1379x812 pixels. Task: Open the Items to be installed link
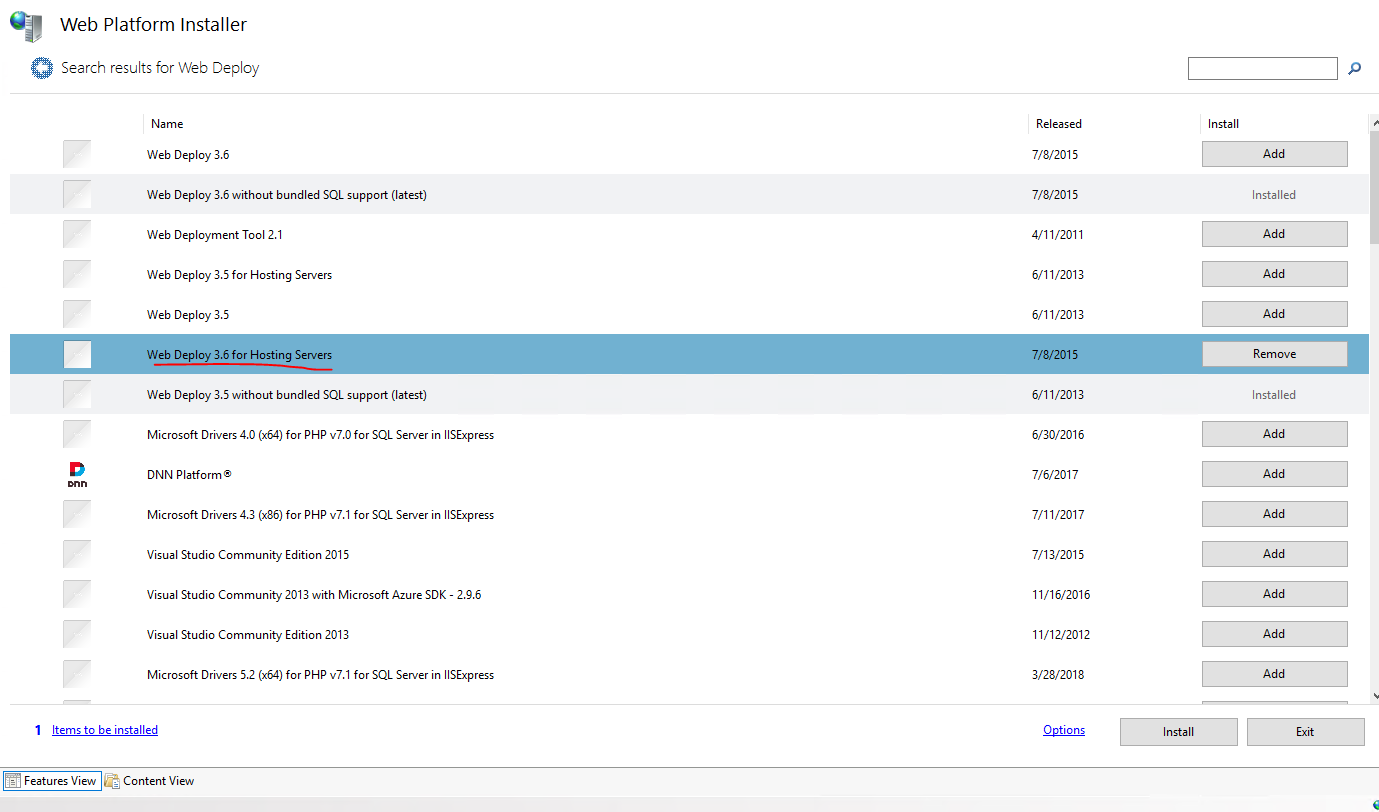pos(105,730)
